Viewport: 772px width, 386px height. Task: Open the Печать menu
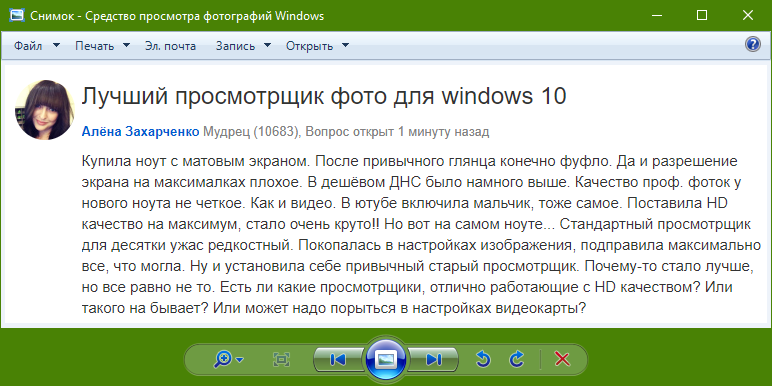pyautogui.click(x=95, y=46)
